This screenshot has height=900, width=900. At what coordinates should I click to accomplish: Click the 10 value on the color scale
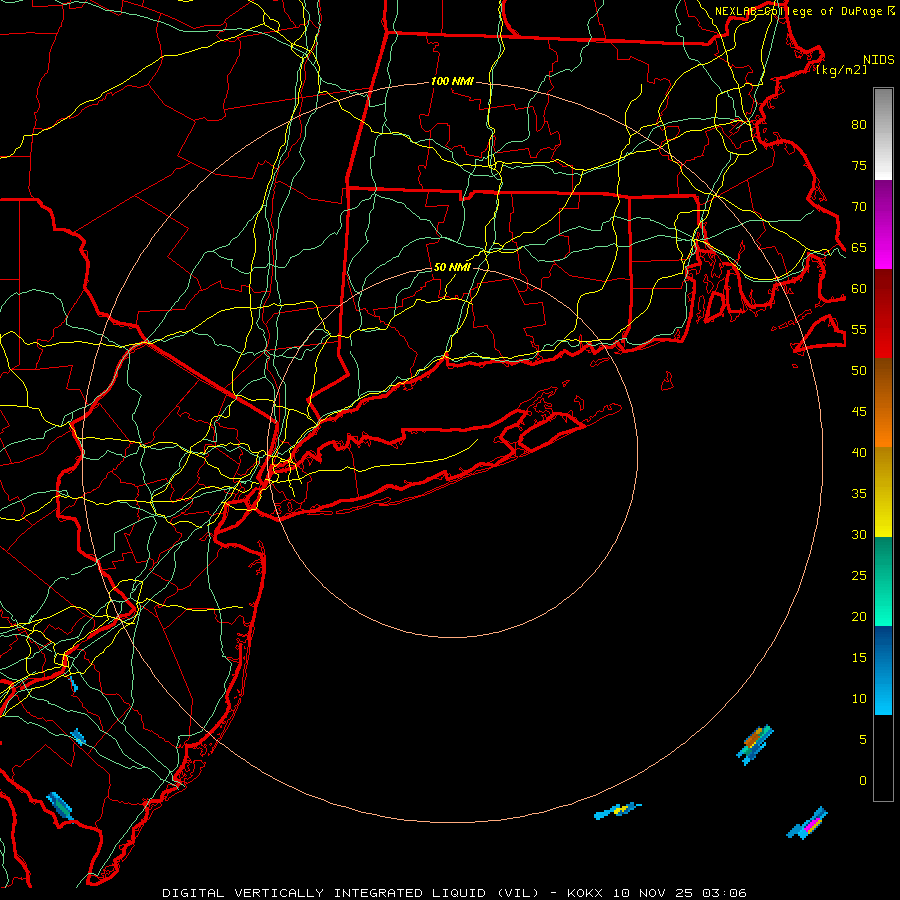coord(859,699)
